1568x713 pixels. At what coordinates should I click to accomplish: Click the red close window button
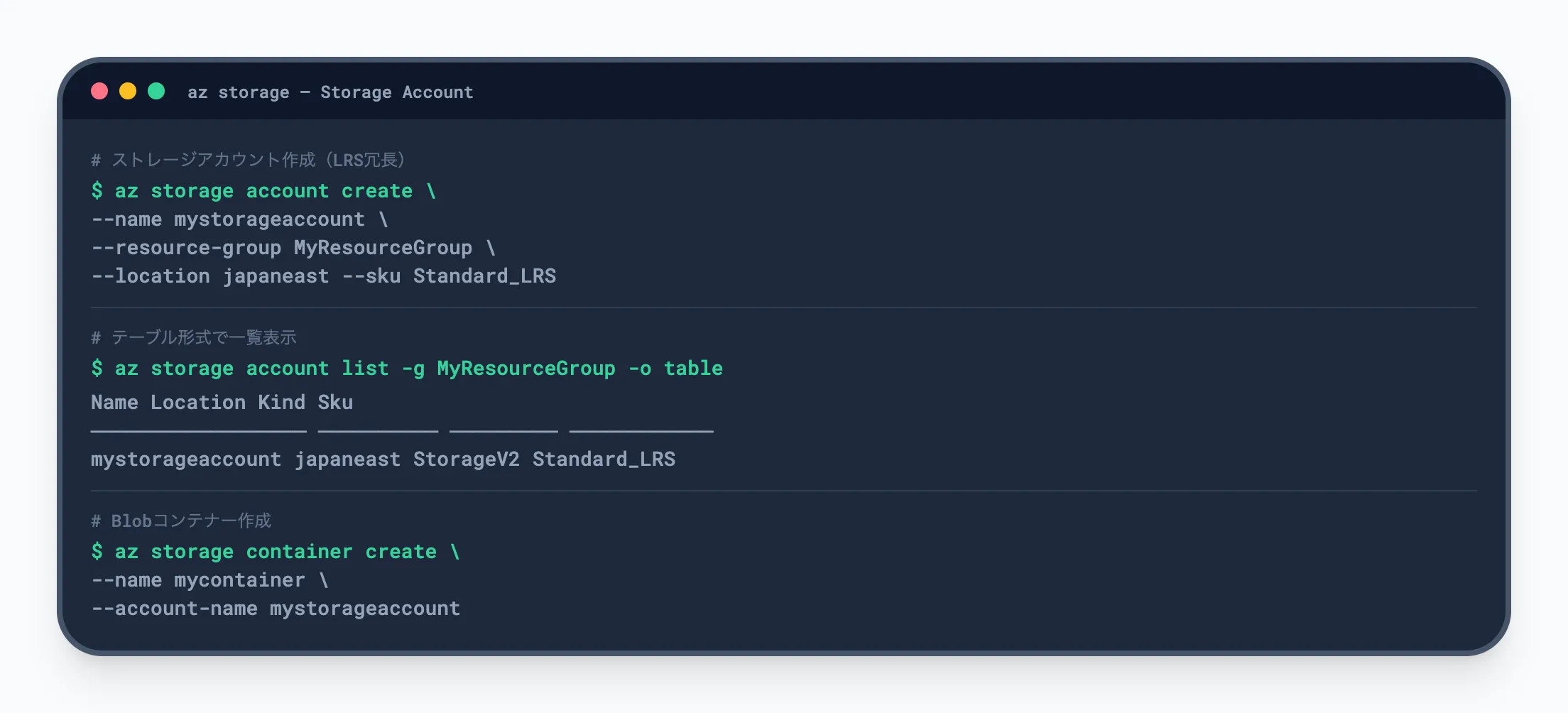[x=99, y=92]
